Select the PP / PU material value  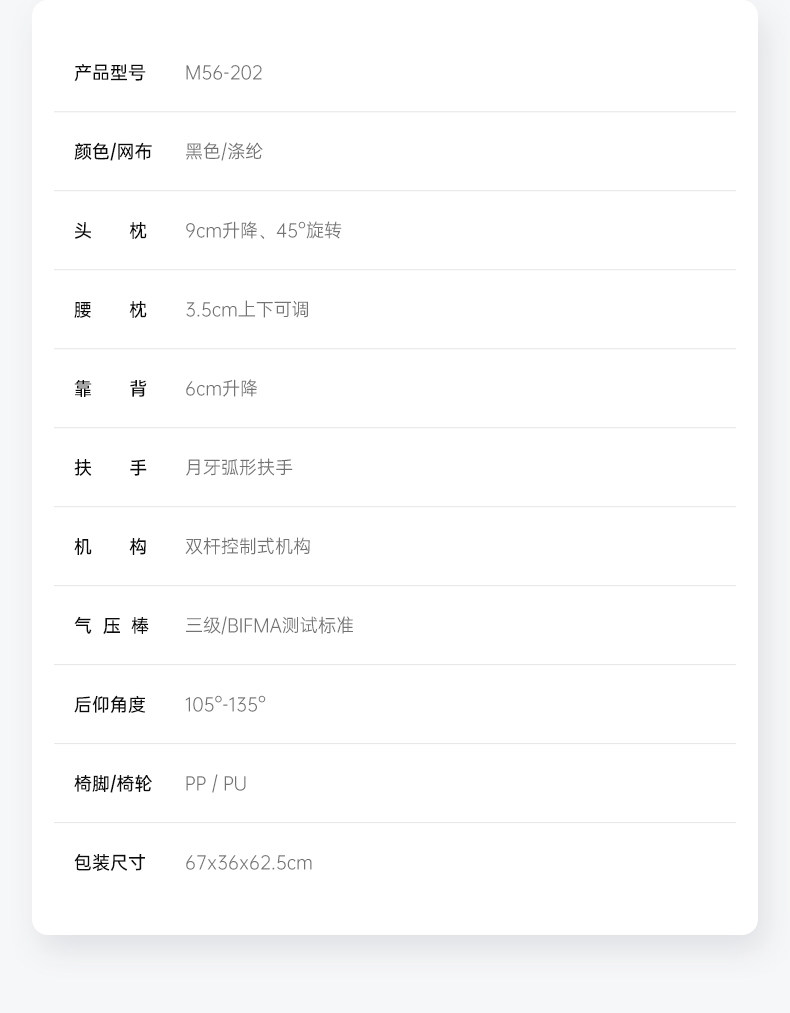pyautogui.click(x=215, y=784)
